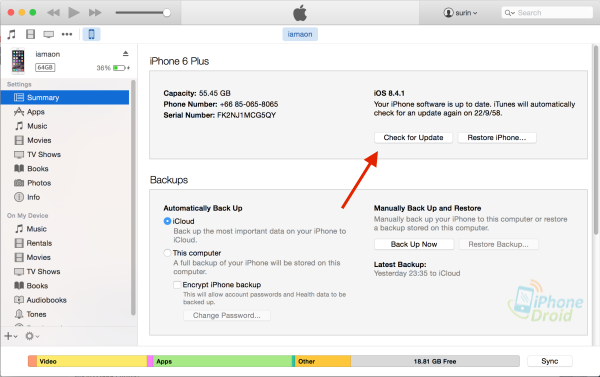The image size is (600, 377).
Task: Click the main content vertical scrollbar
Action: click(596, 140)
